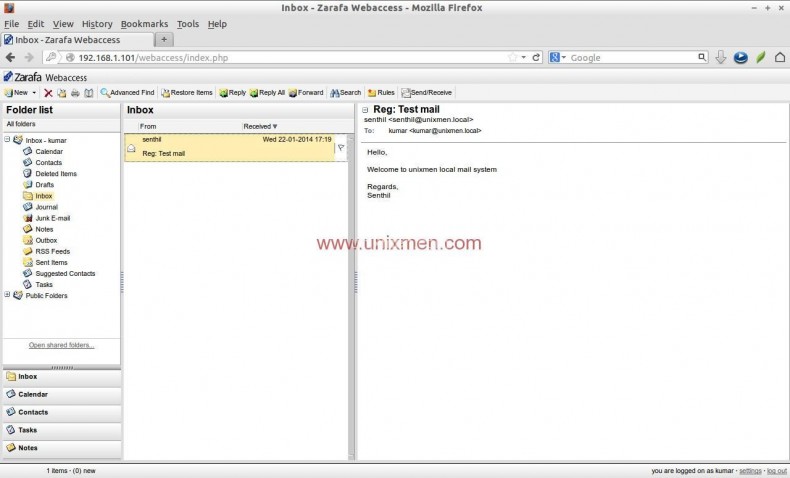Sort messages by From column
This screenshot has width=790, height=478.
189,126
